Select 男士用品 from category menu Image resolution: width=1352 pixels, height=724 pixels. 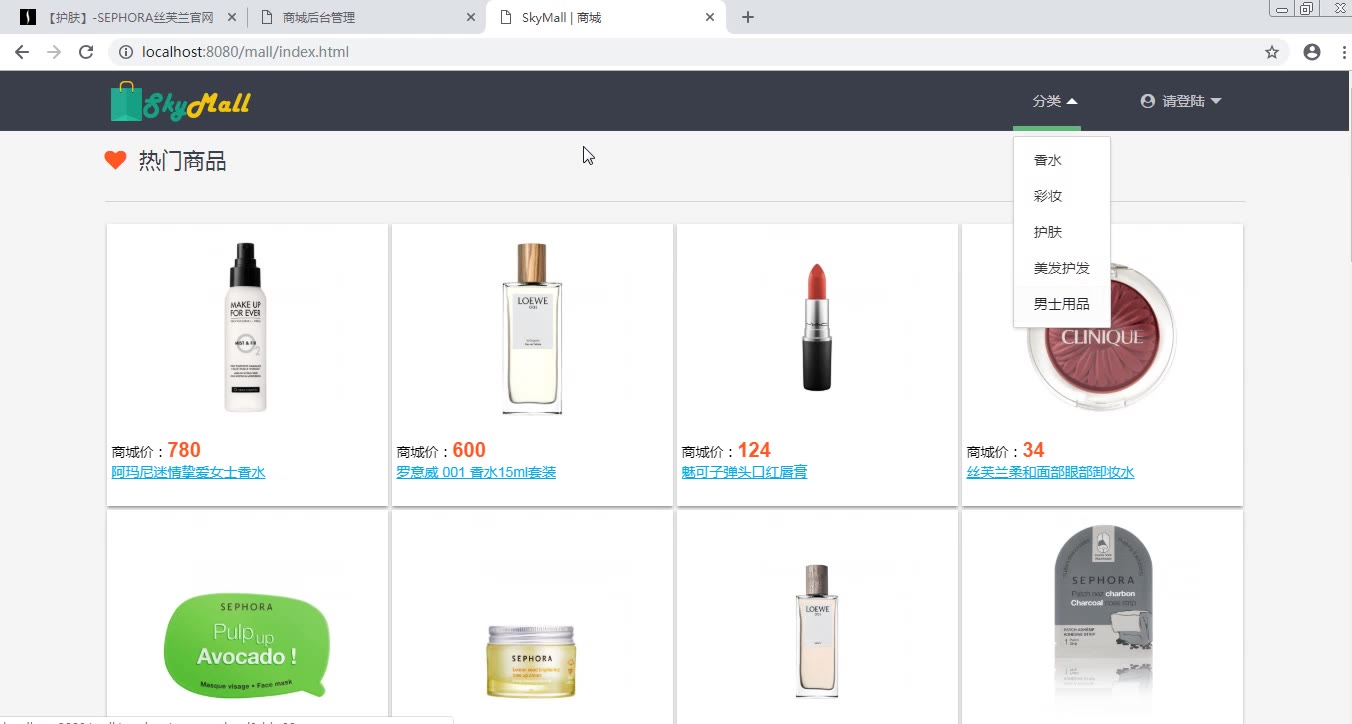(x=1062, y=304)
